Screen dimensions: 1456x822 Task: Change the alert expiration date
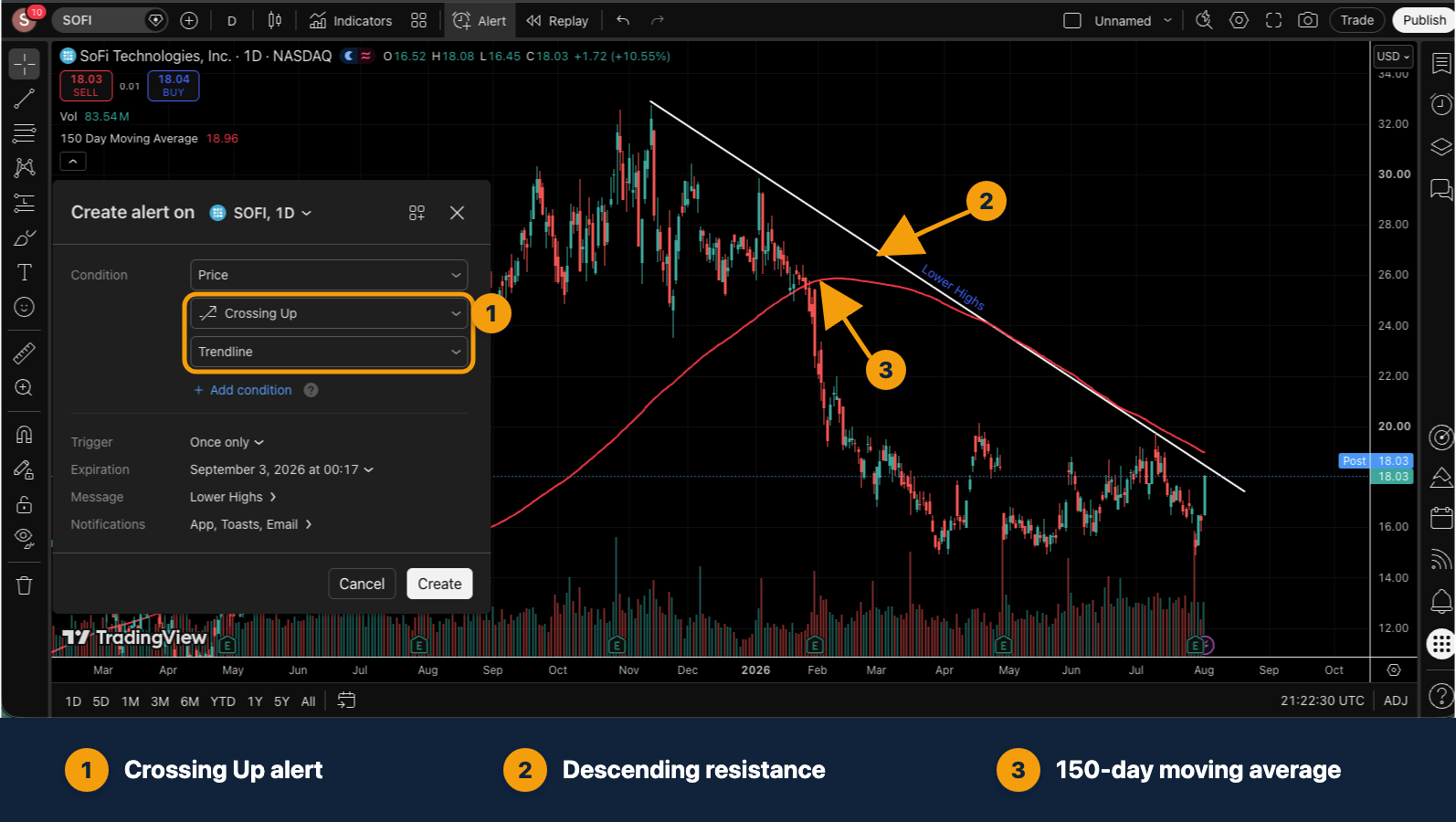[x=281, y=469]
